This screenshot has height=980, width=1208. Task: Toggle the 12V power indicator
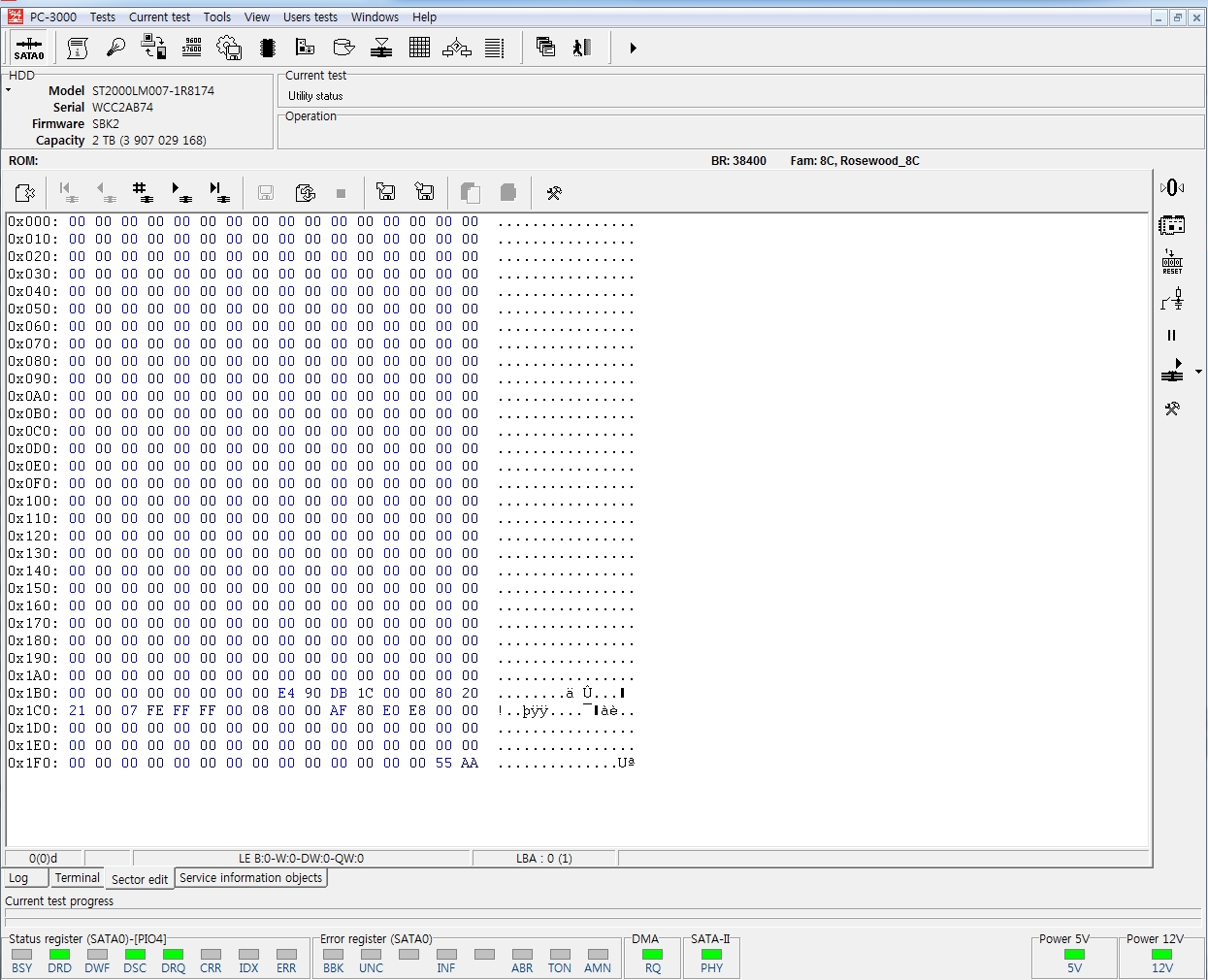tap(1162, 955)
